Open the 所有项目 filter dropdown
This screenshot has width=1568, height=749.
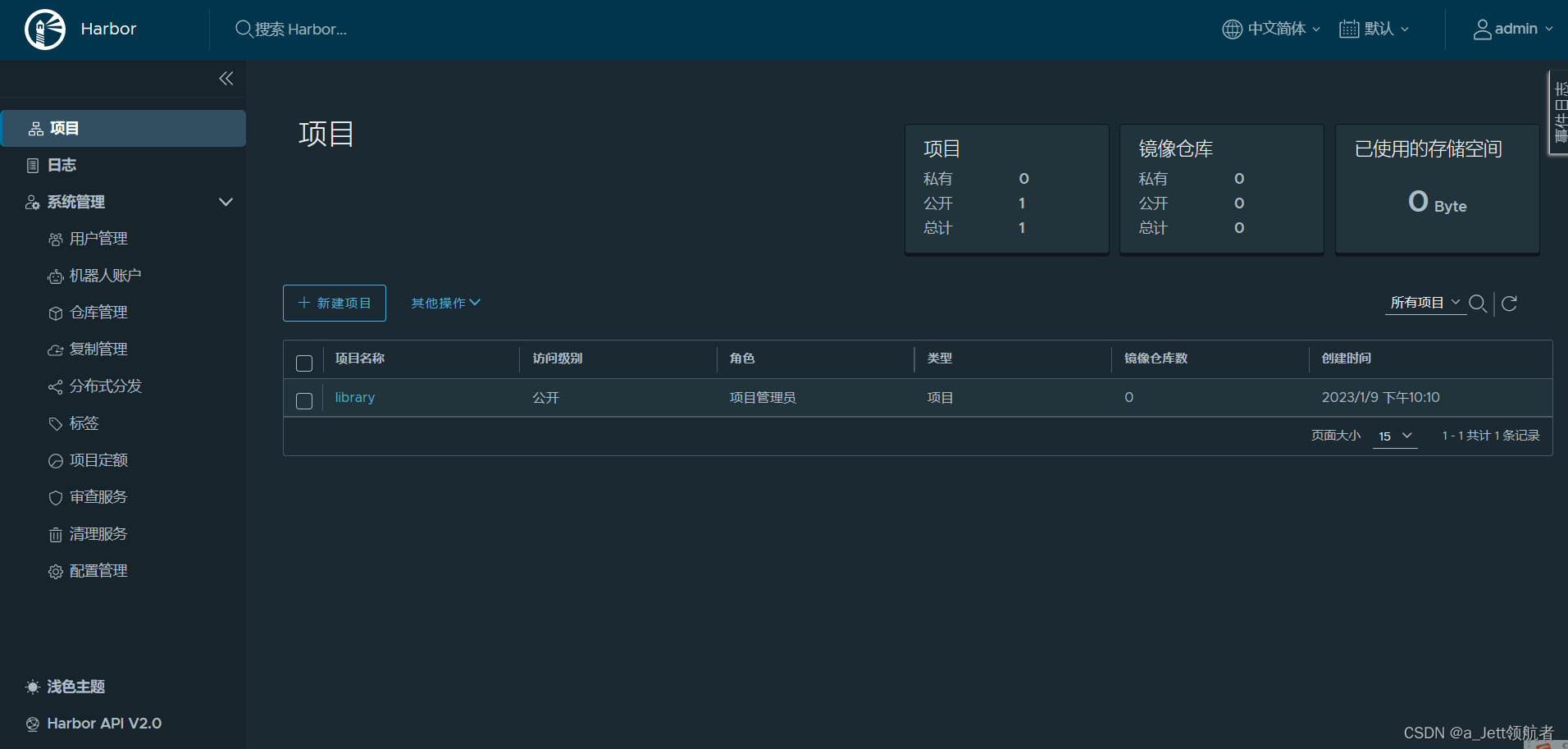[x=1425, y=303]
